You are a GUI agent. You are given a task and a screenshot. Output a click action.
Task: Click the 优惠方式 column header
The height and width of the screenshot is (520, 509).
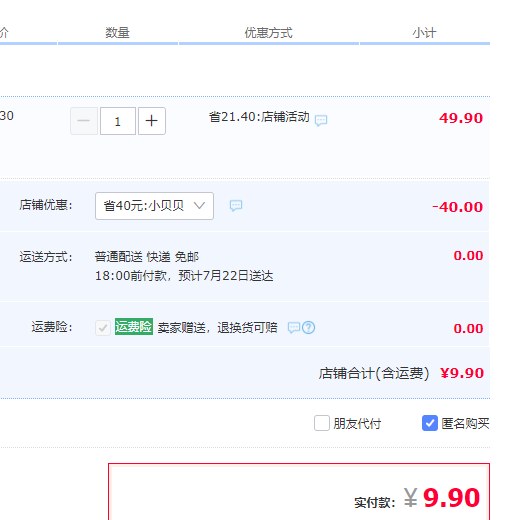point(268,33)
